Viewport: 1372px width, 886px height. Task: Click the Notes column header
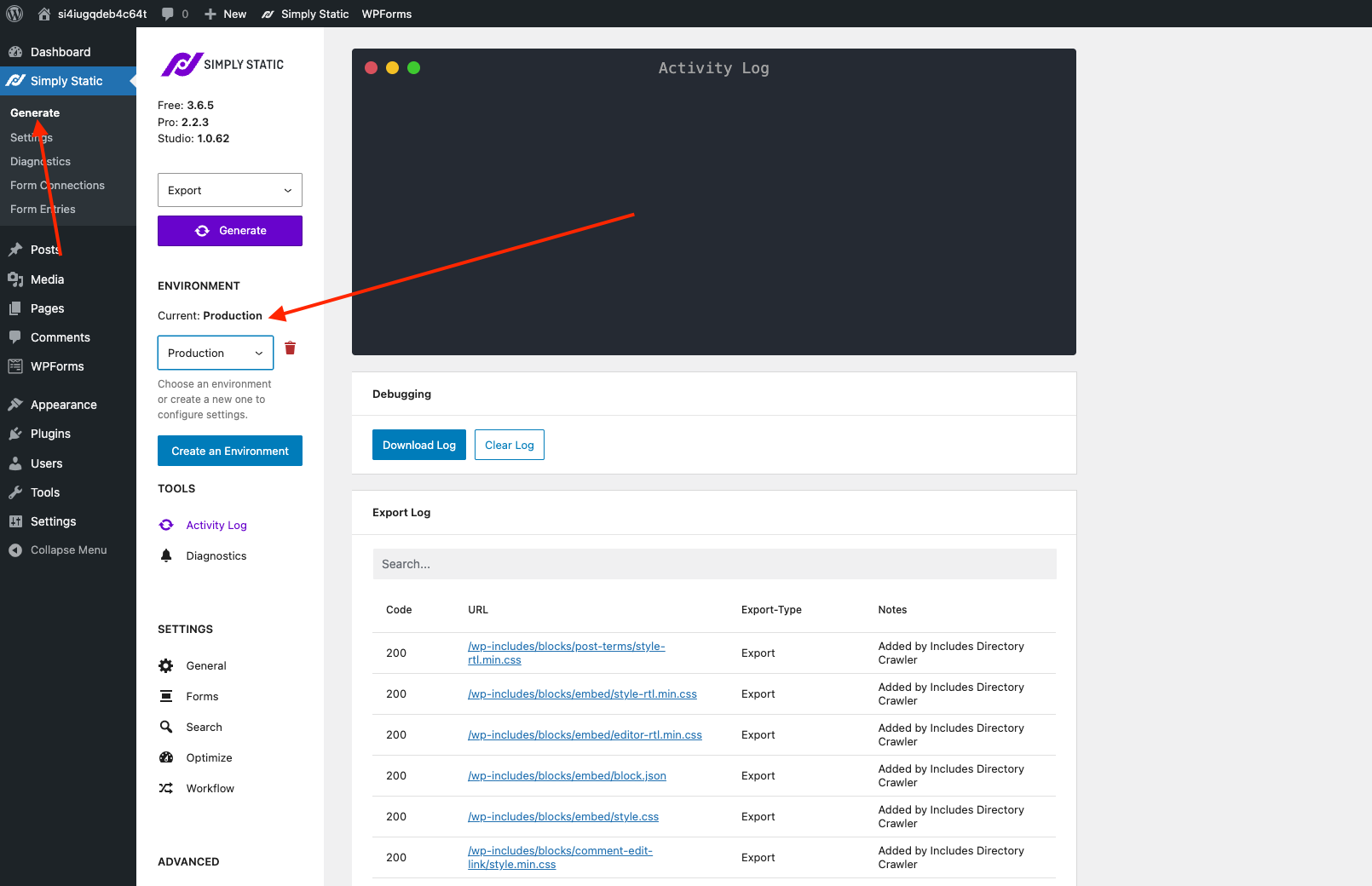[892, 610]
